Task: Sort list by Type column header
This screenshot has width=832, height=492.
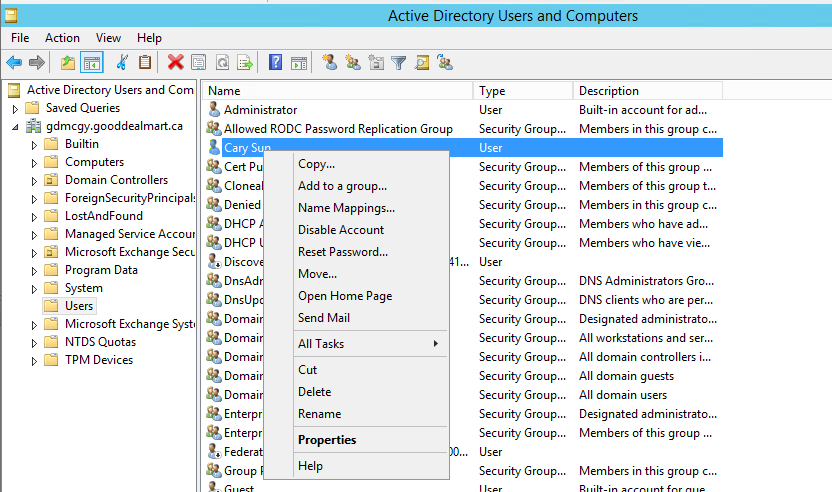Action: click(x=523, y=91)
